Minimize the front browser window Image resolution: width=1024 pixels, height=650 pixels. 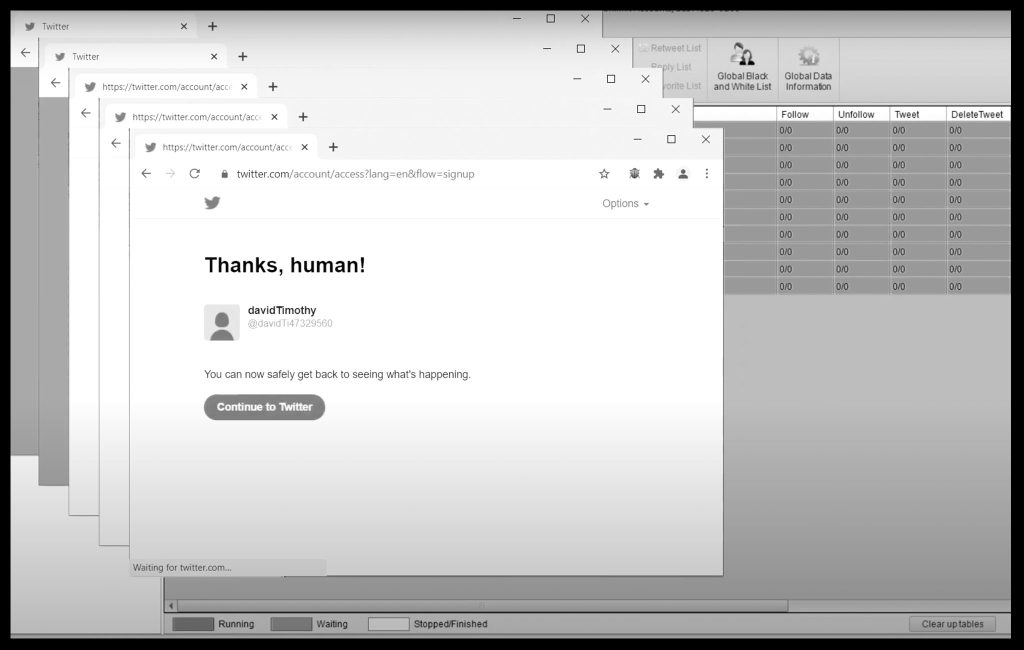point(637,139)
